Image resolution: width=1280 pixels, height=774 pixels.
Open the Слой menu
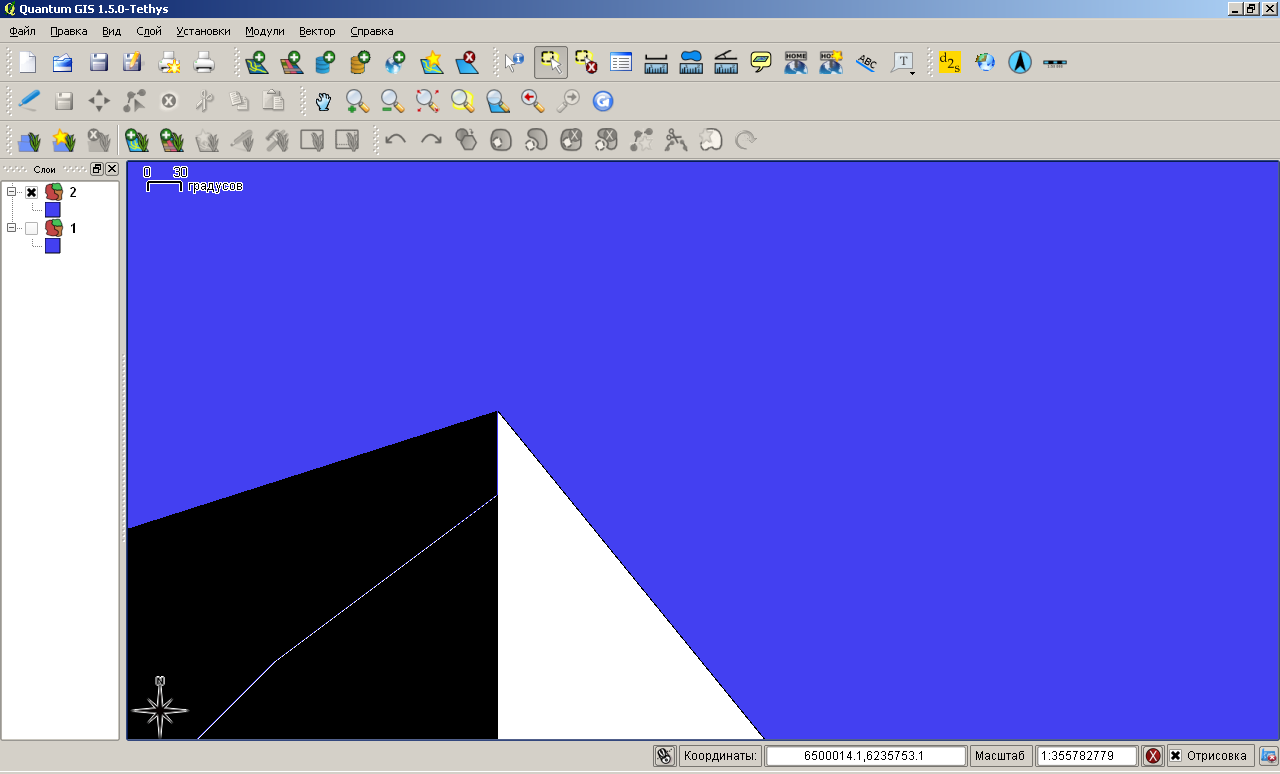(149, 31)
